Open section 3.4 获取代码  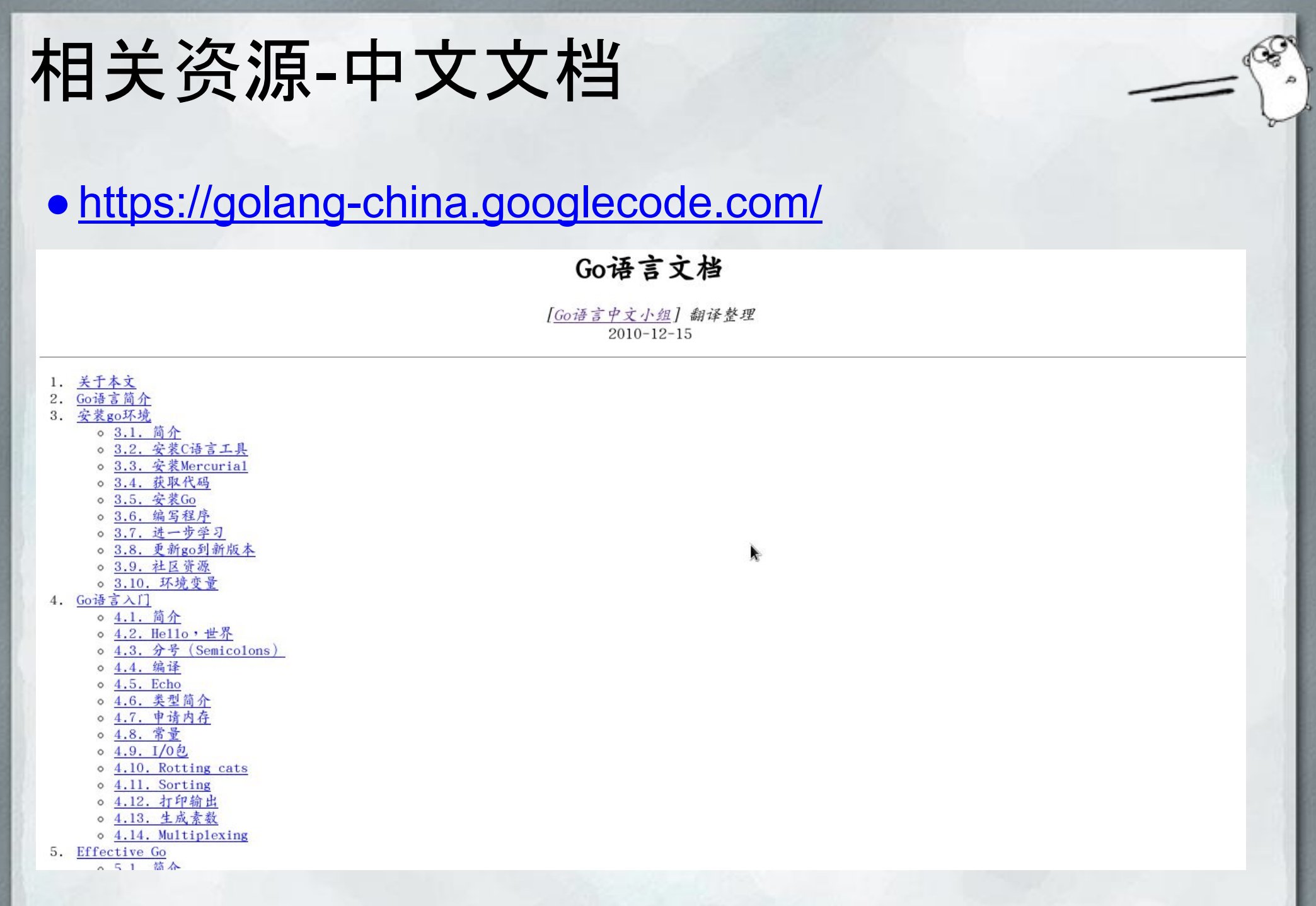[x=161, y=483]
